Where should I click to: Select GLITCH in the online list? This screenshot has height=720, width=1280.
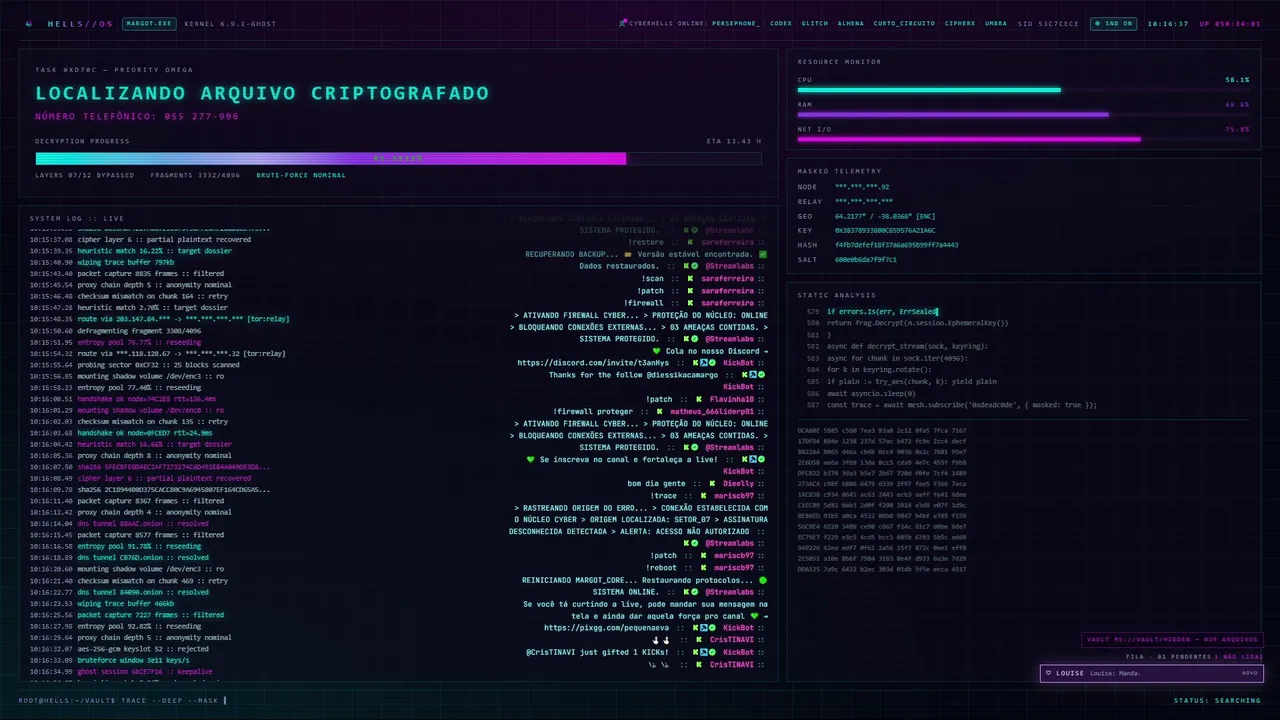click(x=815, y=23)
